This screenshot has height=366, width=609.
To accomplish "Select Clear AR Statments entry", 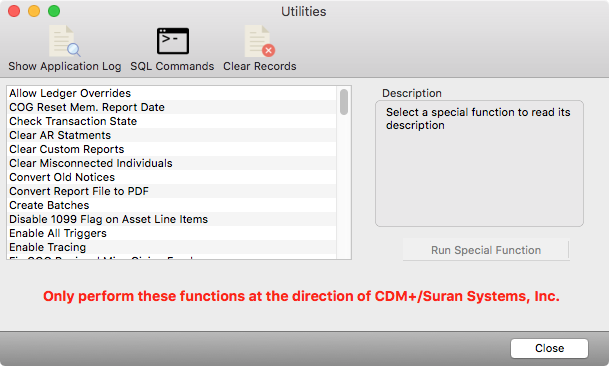I will [x=171, y=135].
